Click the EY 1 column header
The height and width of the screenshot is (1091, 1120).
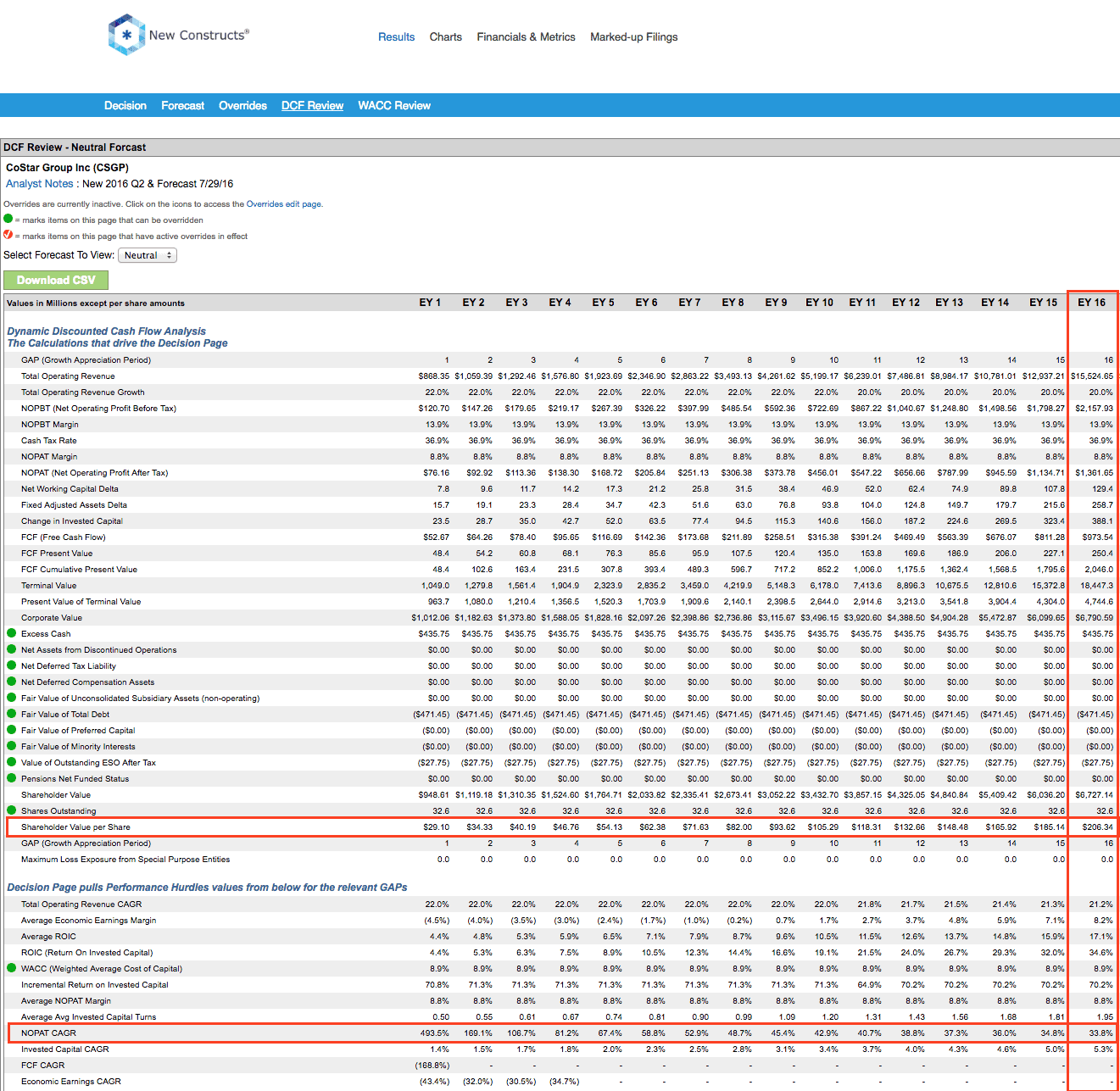coord(431,303)
